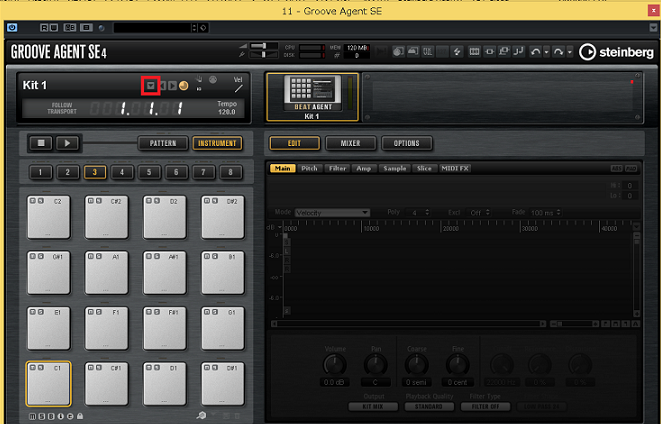Switch to the Filter tab
The width and height of the screenshot is (661, 424).
click(x=337, y=168)
